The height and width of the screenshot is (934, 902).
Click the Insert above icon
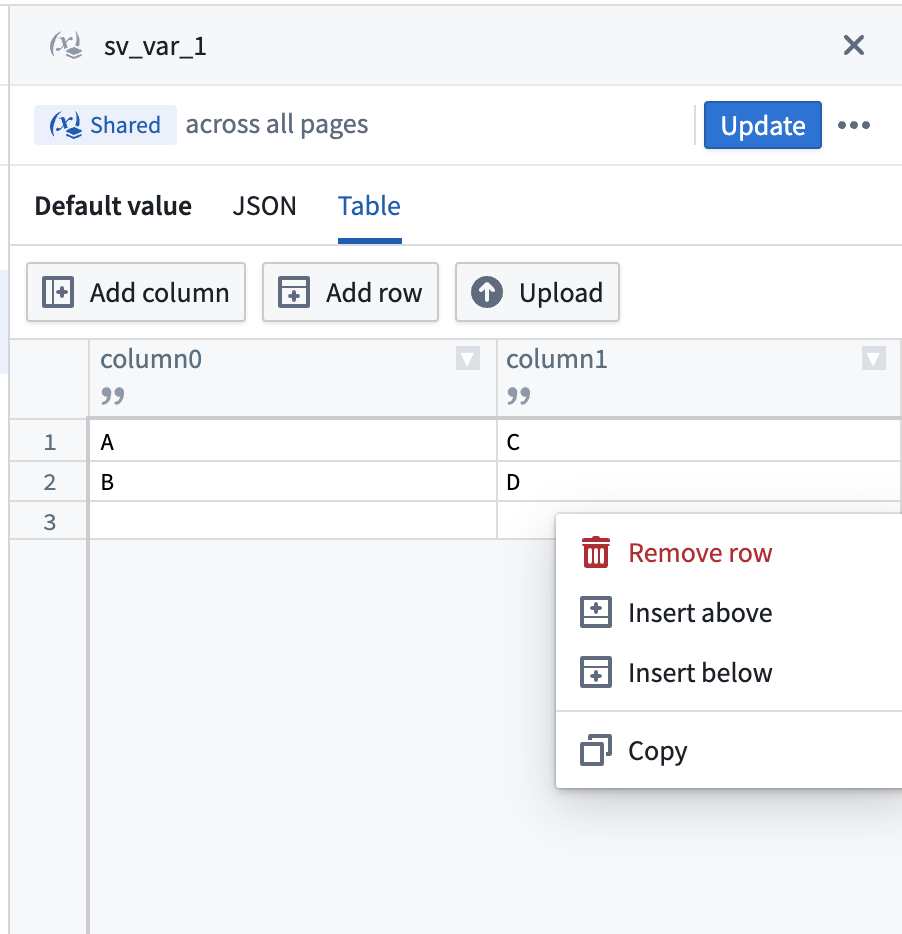[x=597, y=612]
